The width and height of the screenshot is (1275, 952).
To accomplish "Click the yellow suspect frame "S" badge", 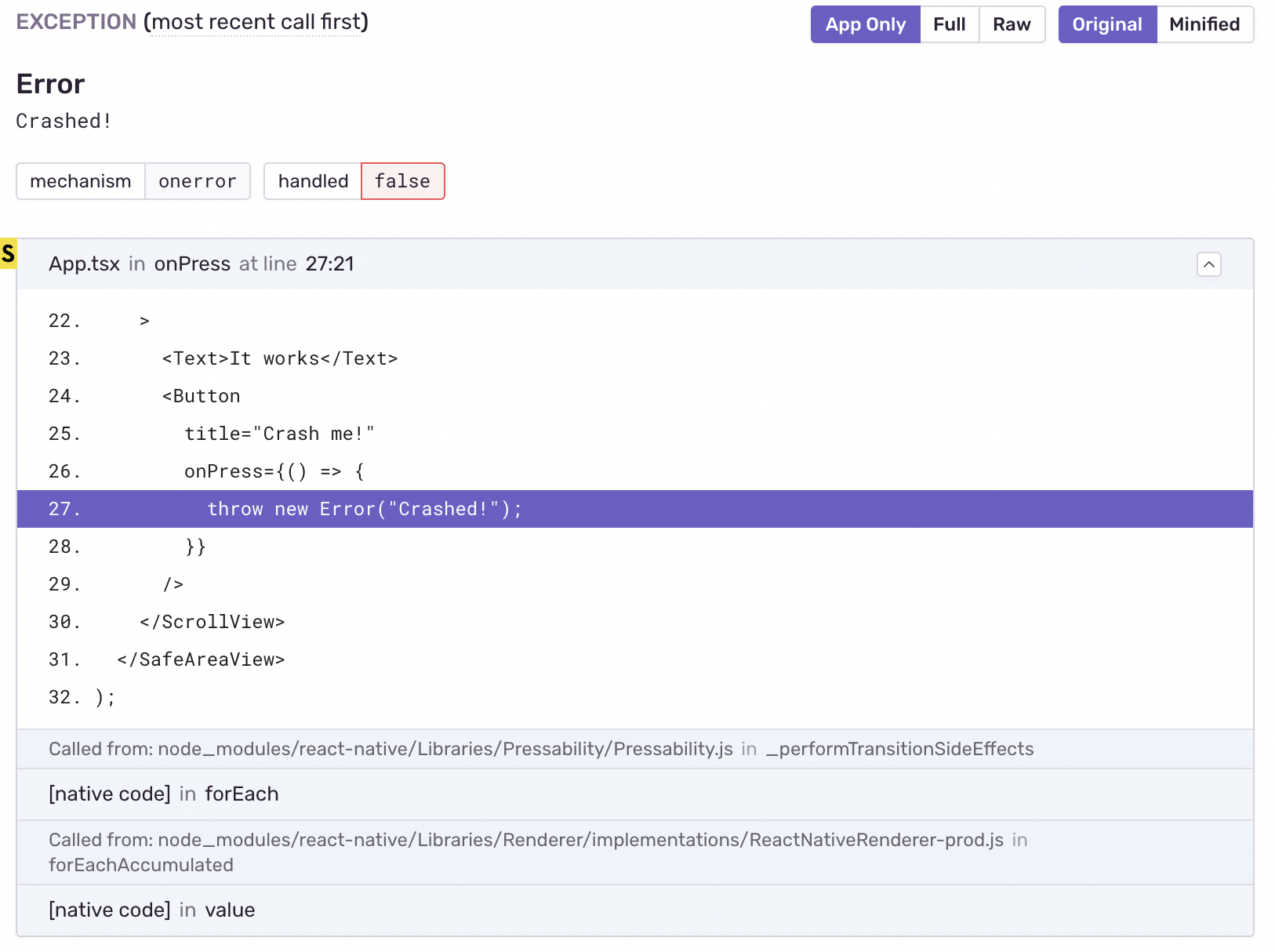I will coord(9,253).
